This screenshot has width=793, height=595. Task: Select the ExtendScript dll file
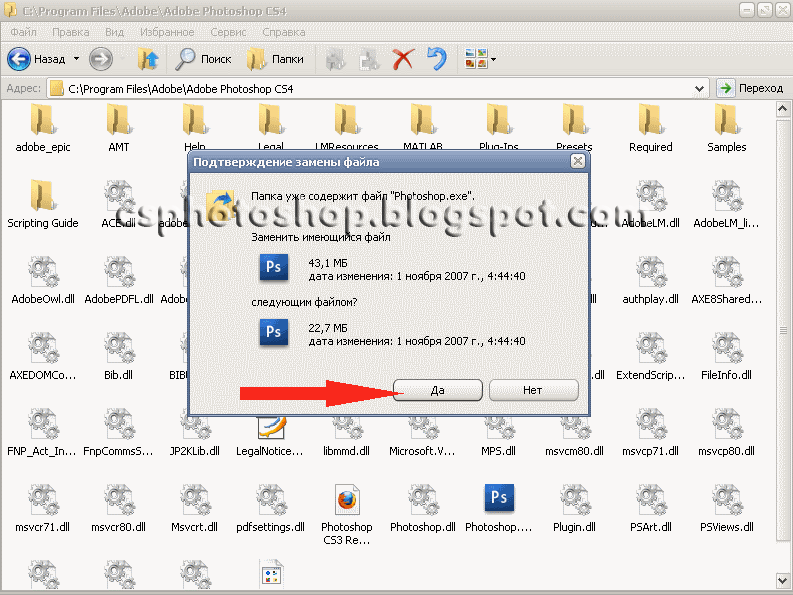(650, 356)
